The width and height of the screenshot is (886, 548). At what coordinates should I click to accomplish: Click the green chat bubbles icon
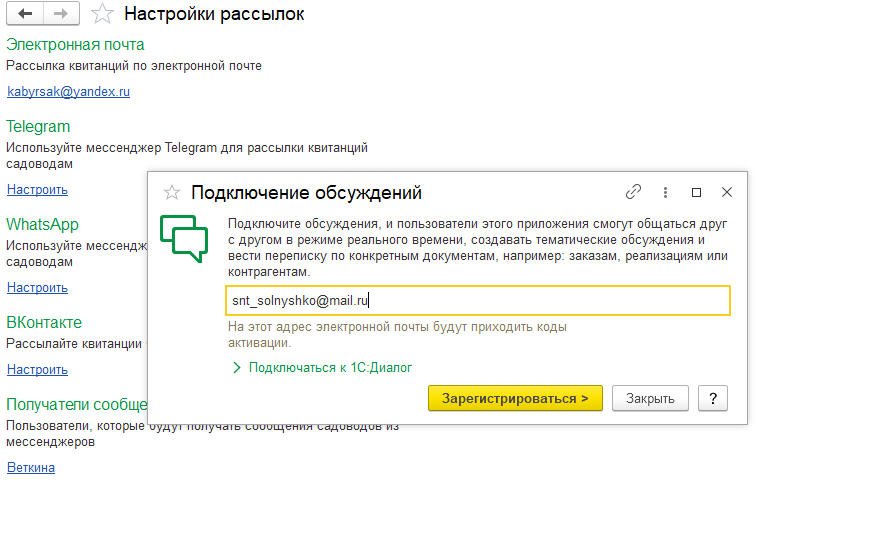pyautogui.click(x=184, y=237)
